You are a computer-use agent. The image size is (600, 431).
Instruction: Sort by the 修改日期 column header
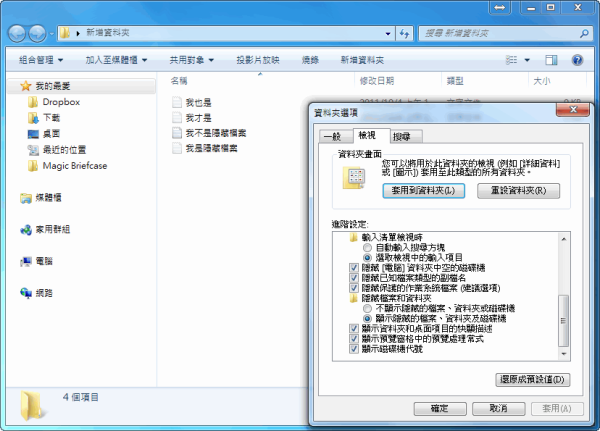point(377,81)
